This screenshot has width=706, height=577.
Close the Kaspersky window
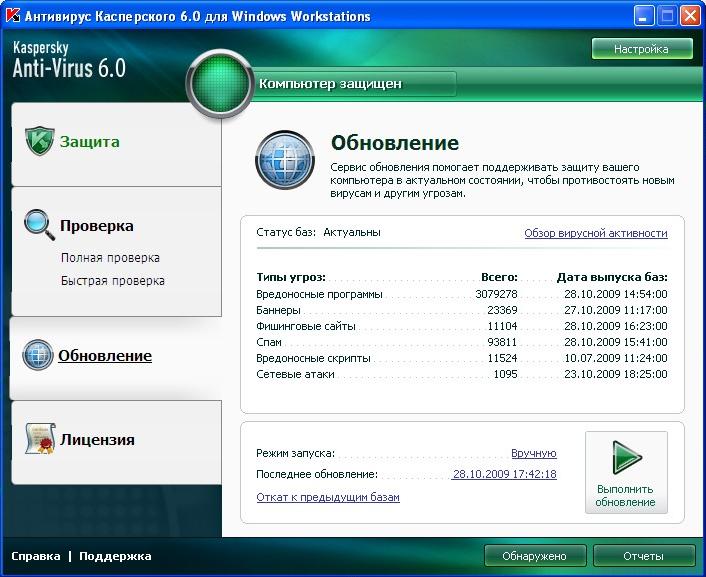pos(690,16)
